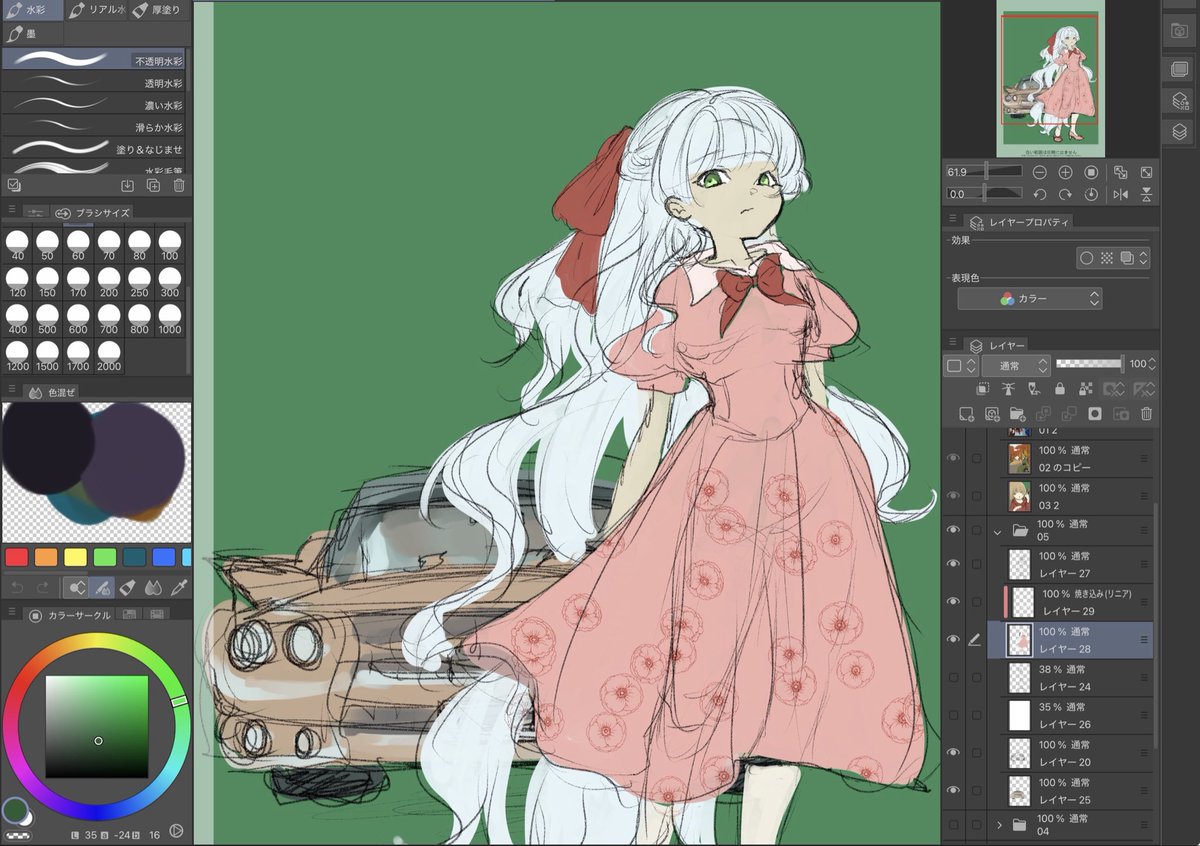
Task: Toggle set as reference layer lighthouse icon
Action: click(x=1008, y=388)
